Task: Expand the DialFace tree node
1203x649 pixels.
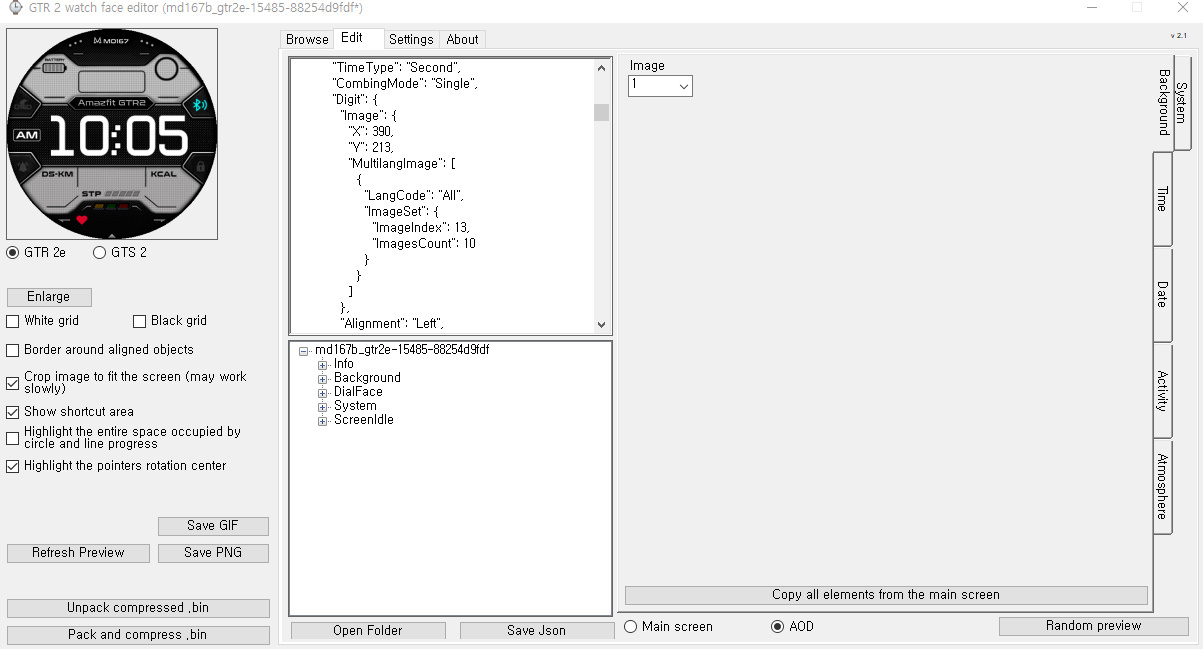Action: click(x=323, y=393)
